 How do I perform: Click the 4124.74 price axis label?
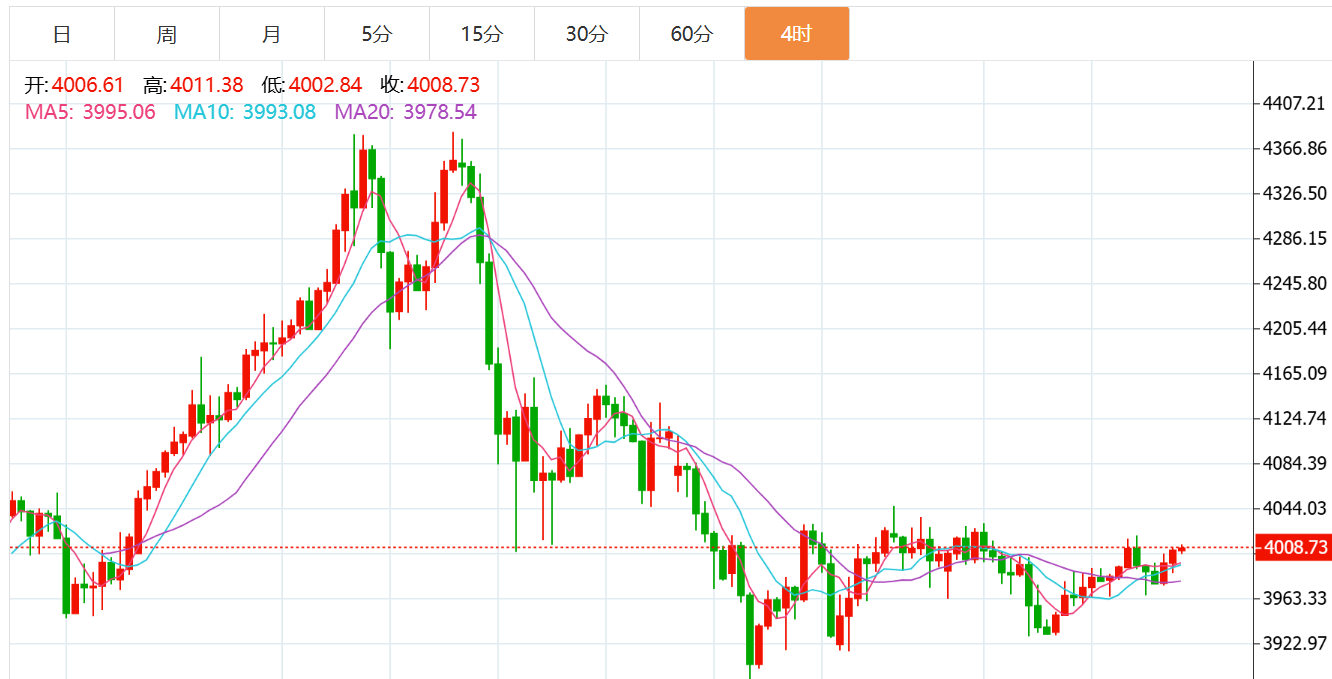pyautogui.click(x=1295, y=419)
